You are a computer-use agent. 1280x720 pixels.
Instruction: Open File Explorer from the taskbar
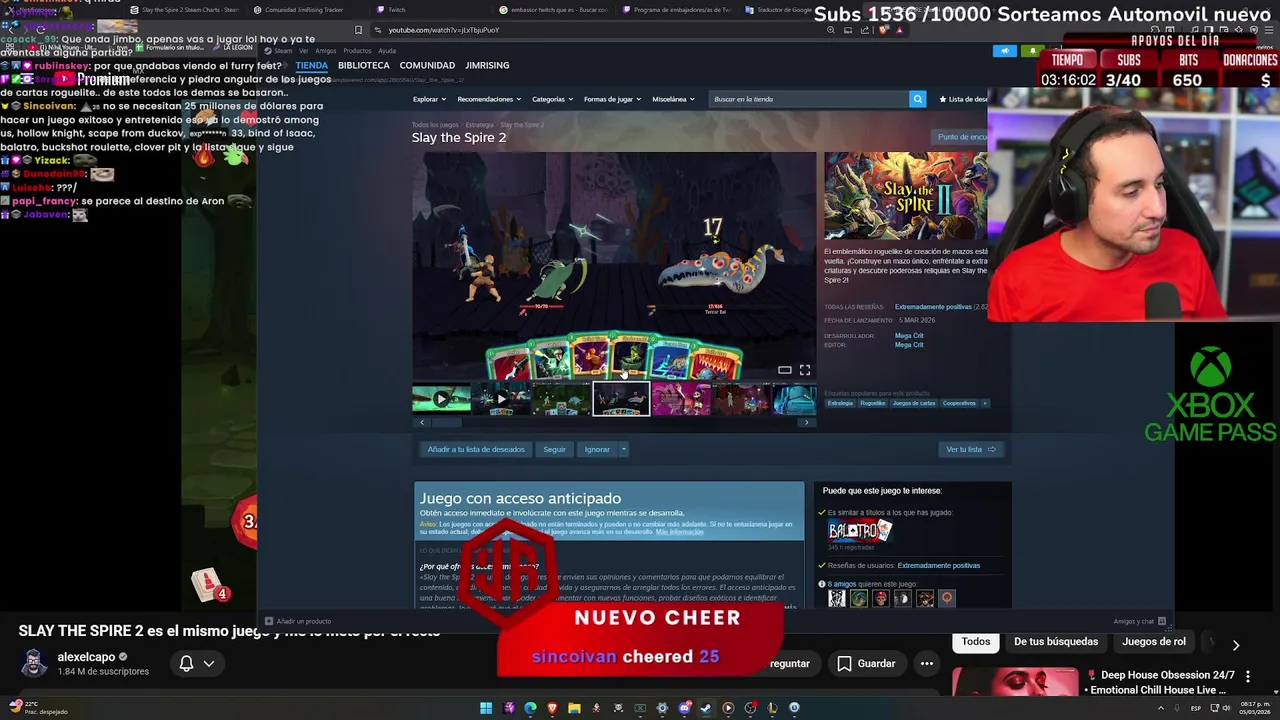574,708
